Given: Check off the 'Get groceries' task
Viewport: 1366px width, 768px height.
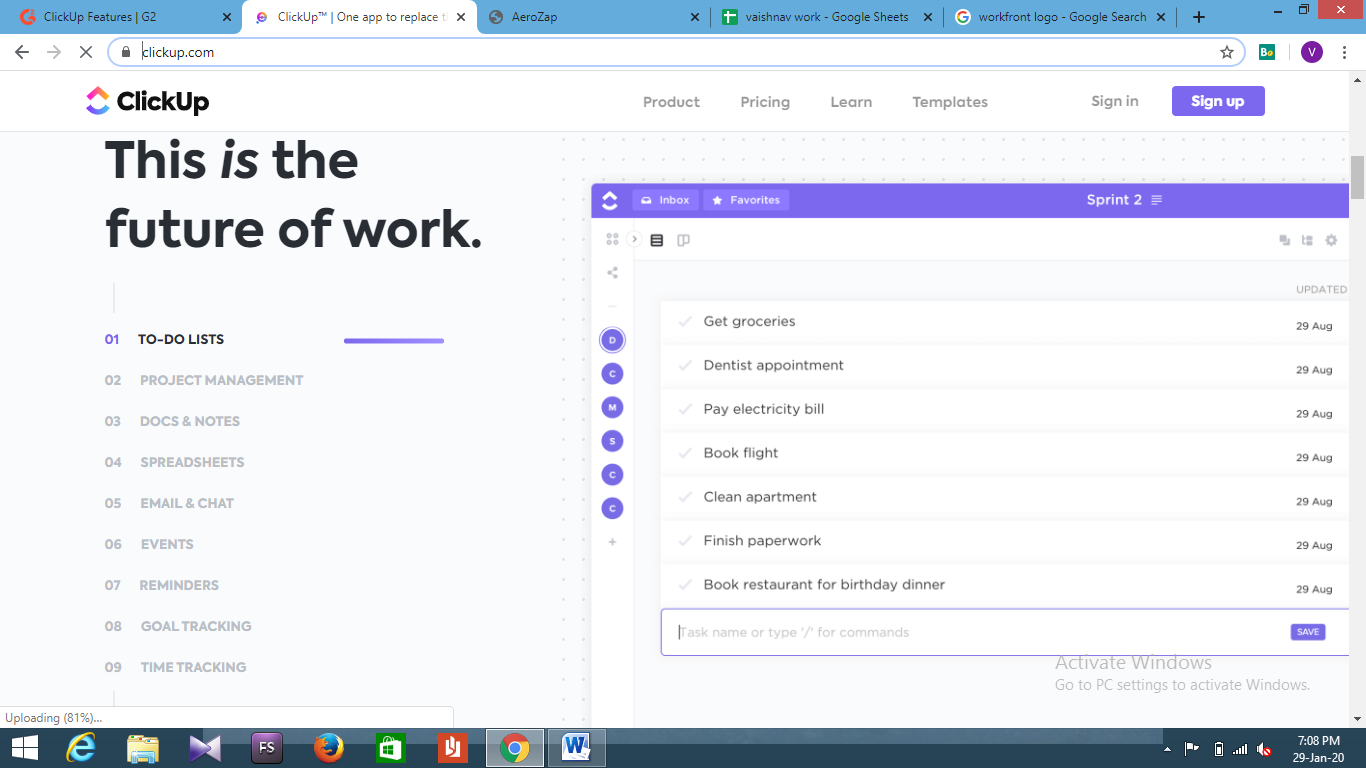Looking at the screenshot, I should [x=685, y=321].
